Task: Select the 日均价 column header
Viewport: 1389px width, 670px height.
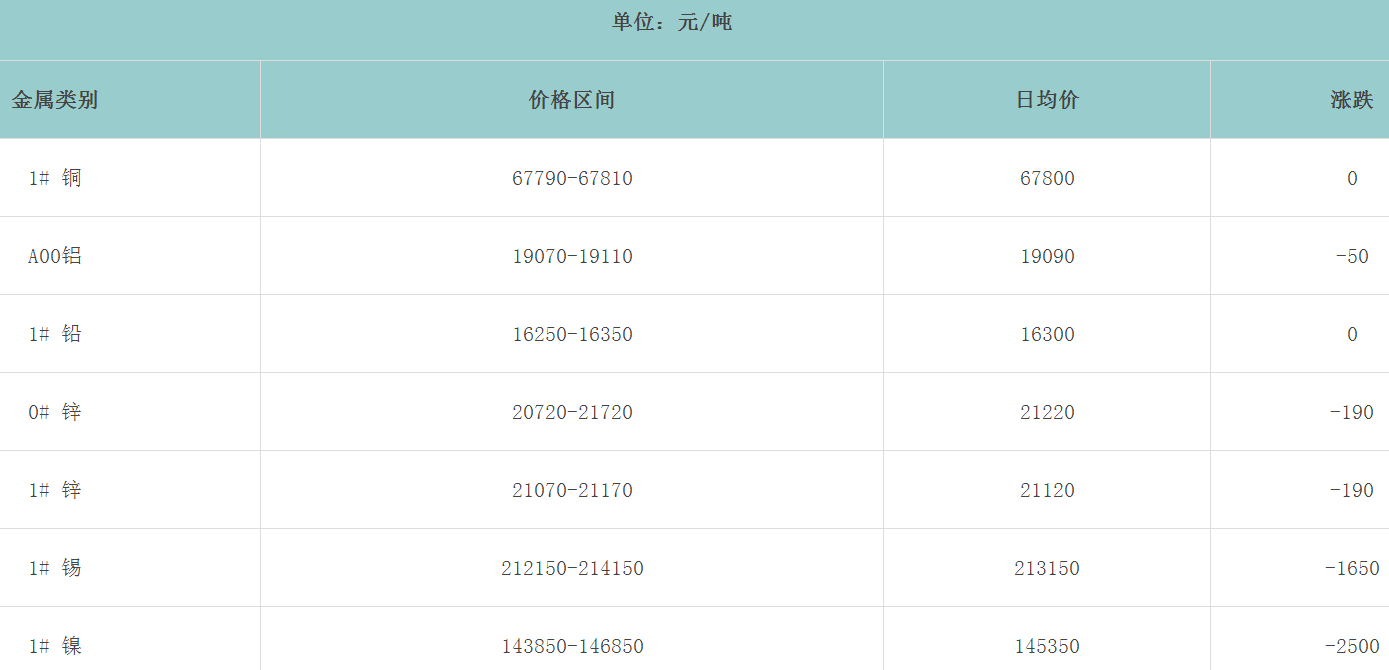Action: point(1047,100)
